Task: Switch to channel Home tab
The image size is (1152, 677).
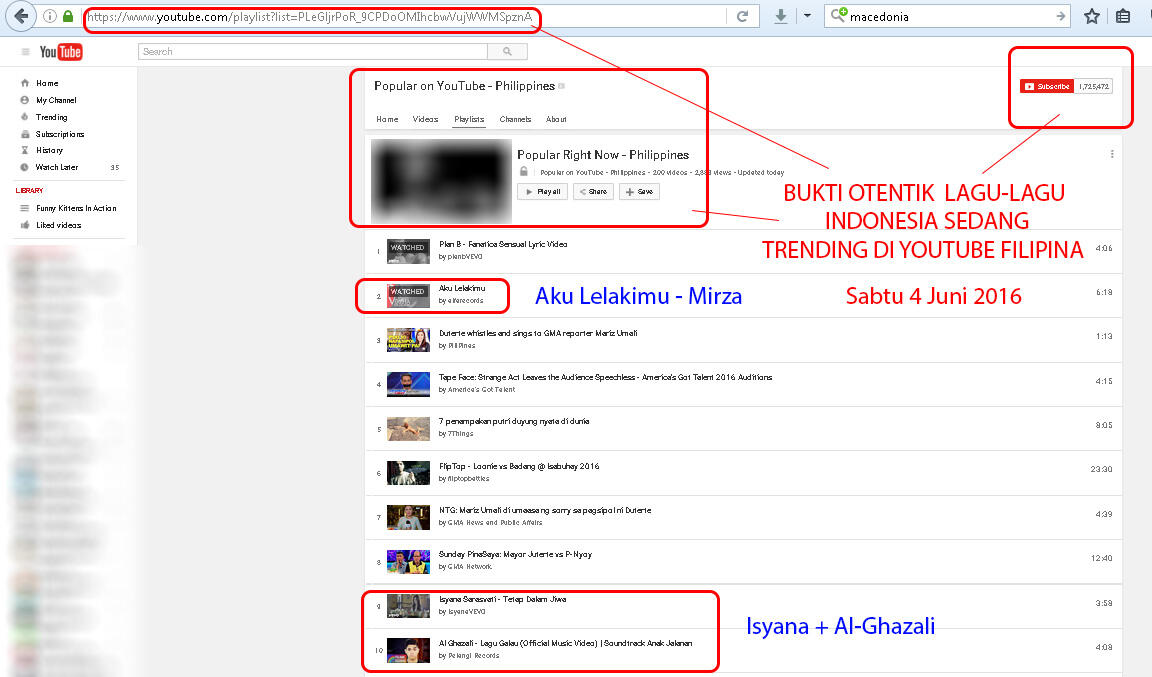Action: (x=387, y=119)
